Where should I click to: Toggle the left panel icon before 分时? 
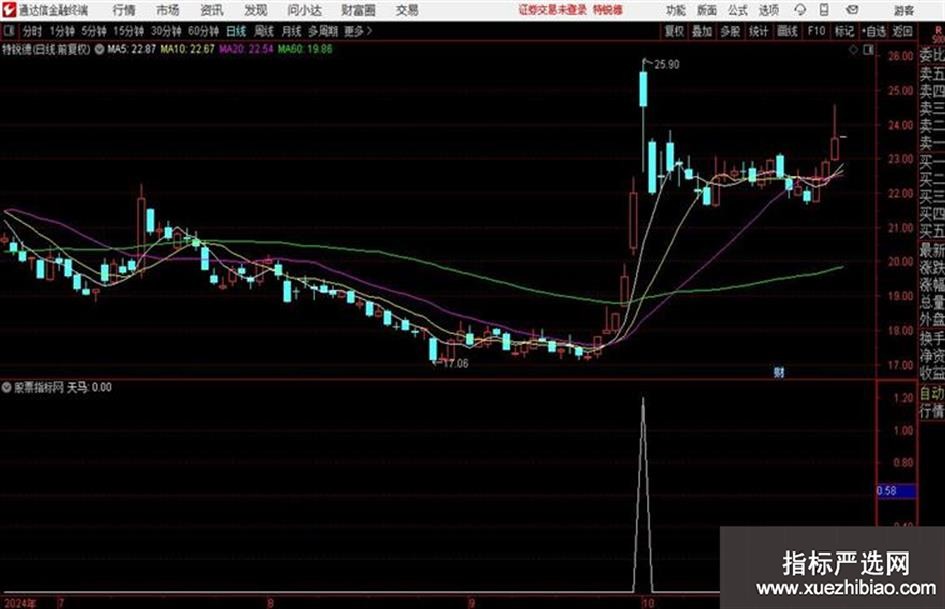click(x=8, y=31)
